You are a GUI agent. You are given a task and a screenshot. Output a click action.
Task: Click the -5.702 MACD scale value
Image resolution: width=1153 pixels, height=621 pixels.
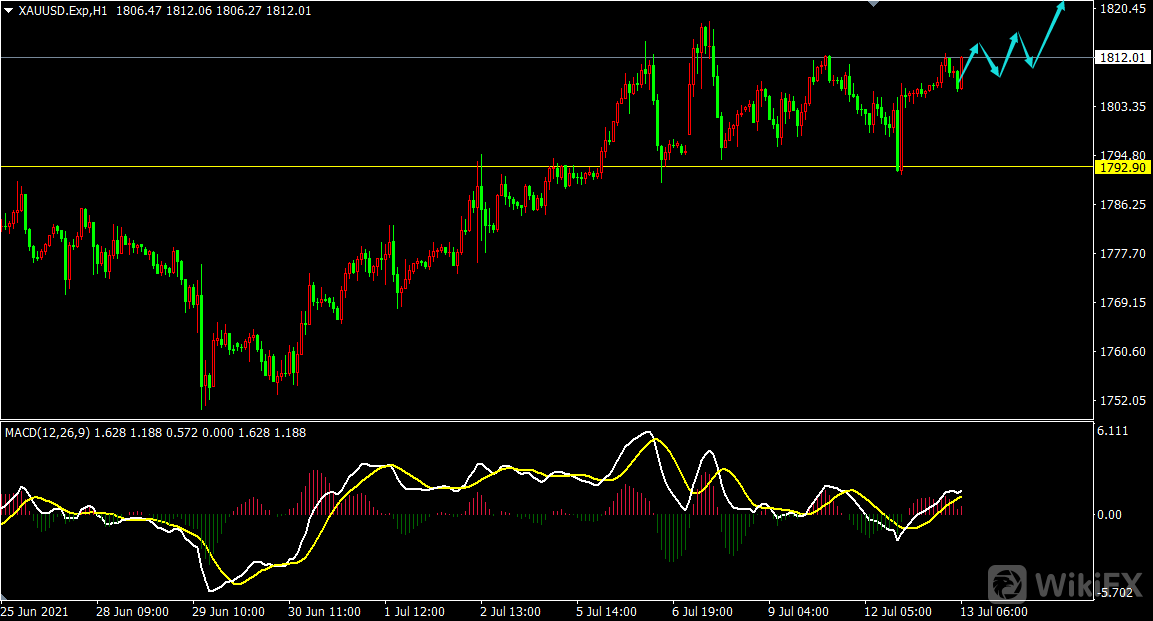point(1117,592)
